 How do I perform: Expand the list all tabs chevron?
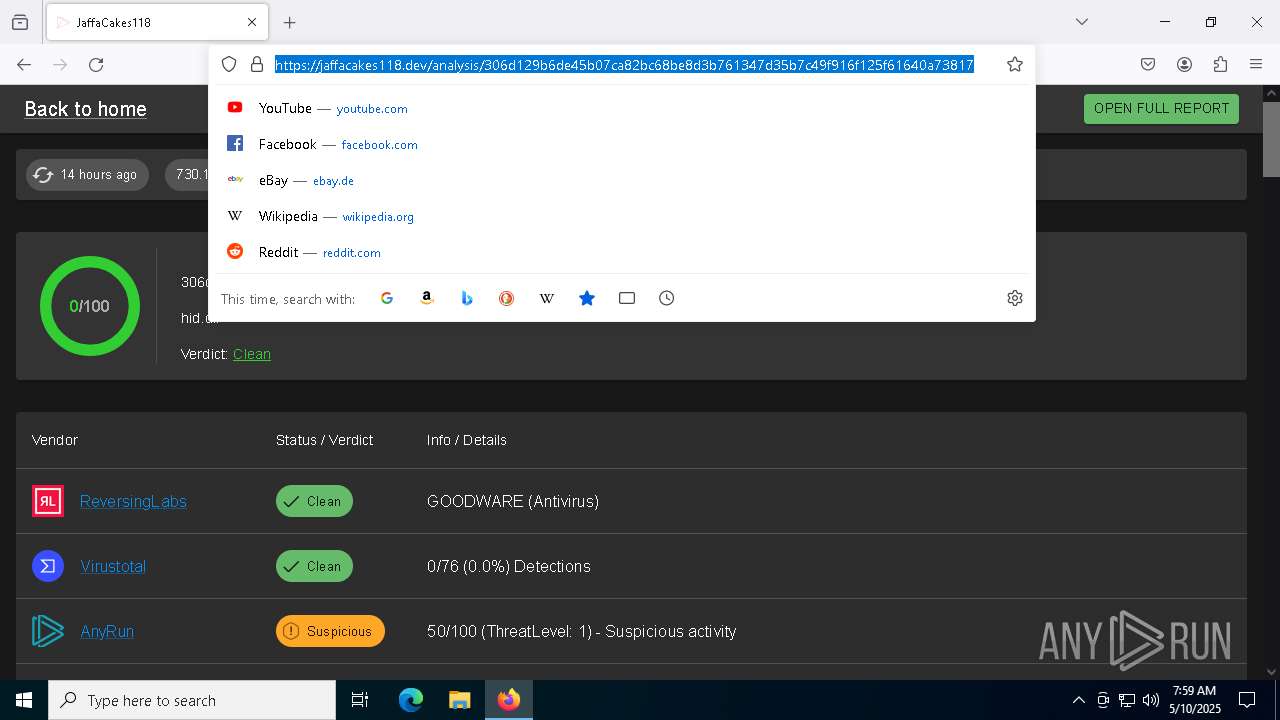[x=1082, y=22]
